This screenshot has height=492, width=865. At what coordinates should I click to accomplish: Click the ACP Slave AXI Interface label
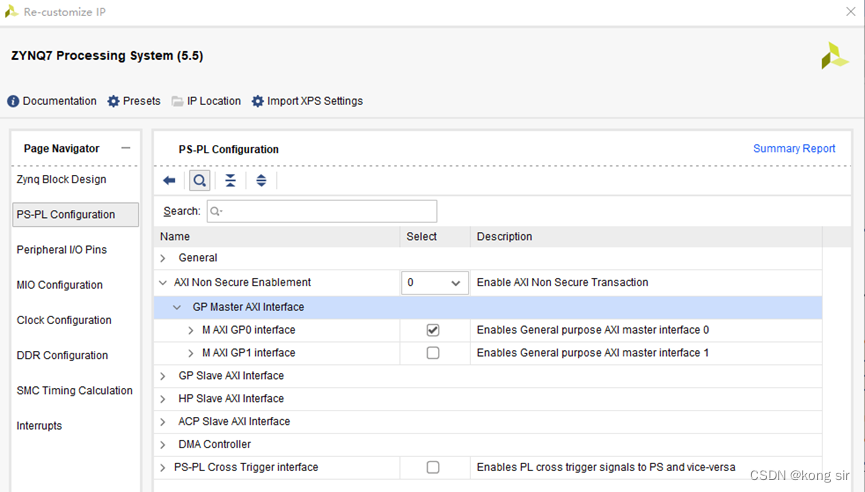pos(234,421)
